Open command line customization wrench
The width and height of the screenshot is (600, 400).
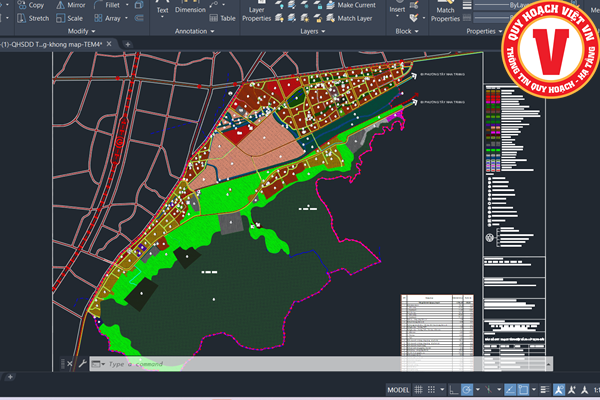pyautogui.click(x=83, y=364)
